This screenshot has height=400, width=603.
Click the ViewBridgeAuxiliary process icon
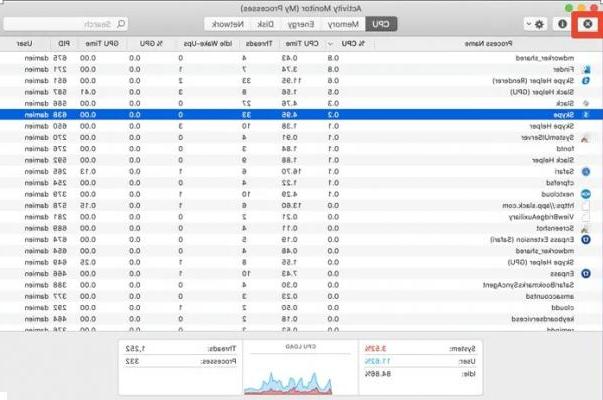586,217
